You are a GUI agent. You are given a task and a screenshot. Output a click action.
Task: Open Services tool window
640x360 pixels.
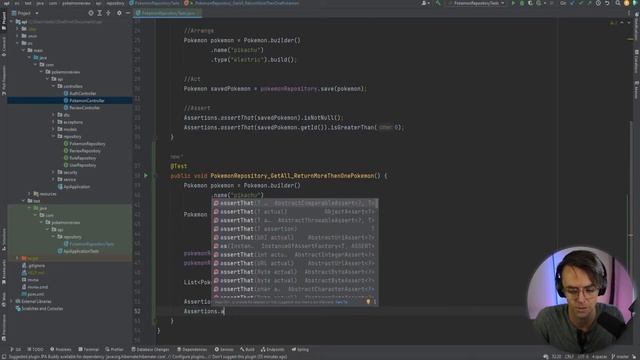224,349
